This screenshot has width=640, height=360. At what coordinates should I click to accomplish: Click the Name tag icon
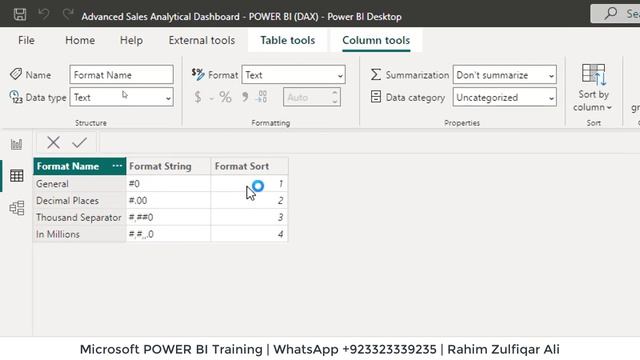pyautogui.click(x=16, y=74)
